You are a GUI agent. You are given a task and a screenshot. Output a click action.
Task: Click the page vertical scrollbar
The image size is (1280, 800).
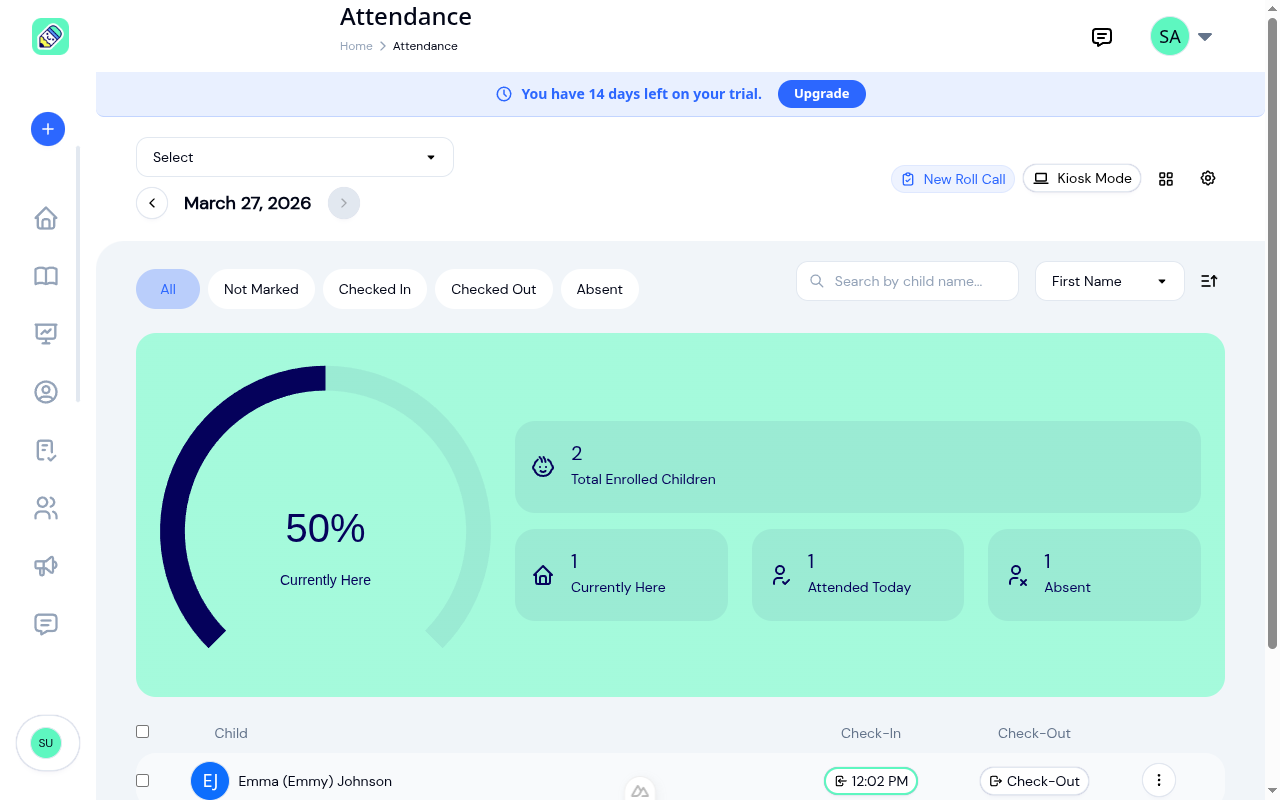pos(1273,335)
